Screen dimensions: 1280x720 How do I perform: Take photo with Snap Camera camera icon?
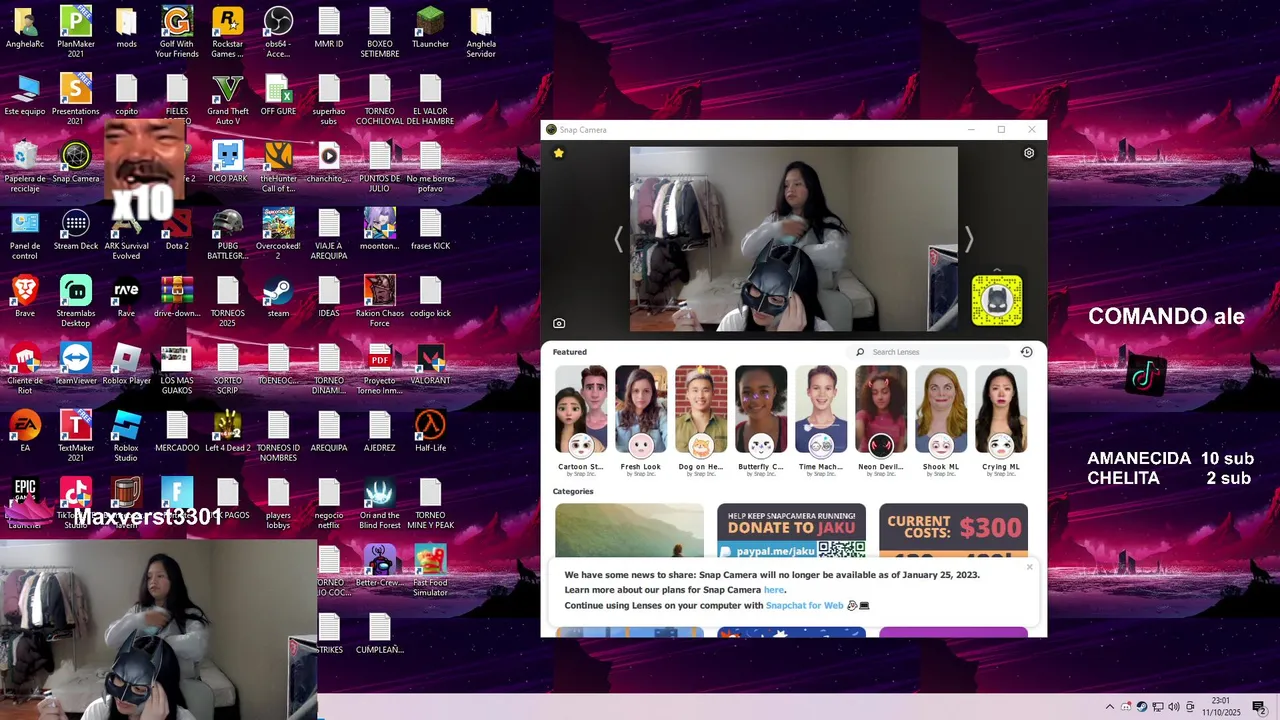click(559, 324)
